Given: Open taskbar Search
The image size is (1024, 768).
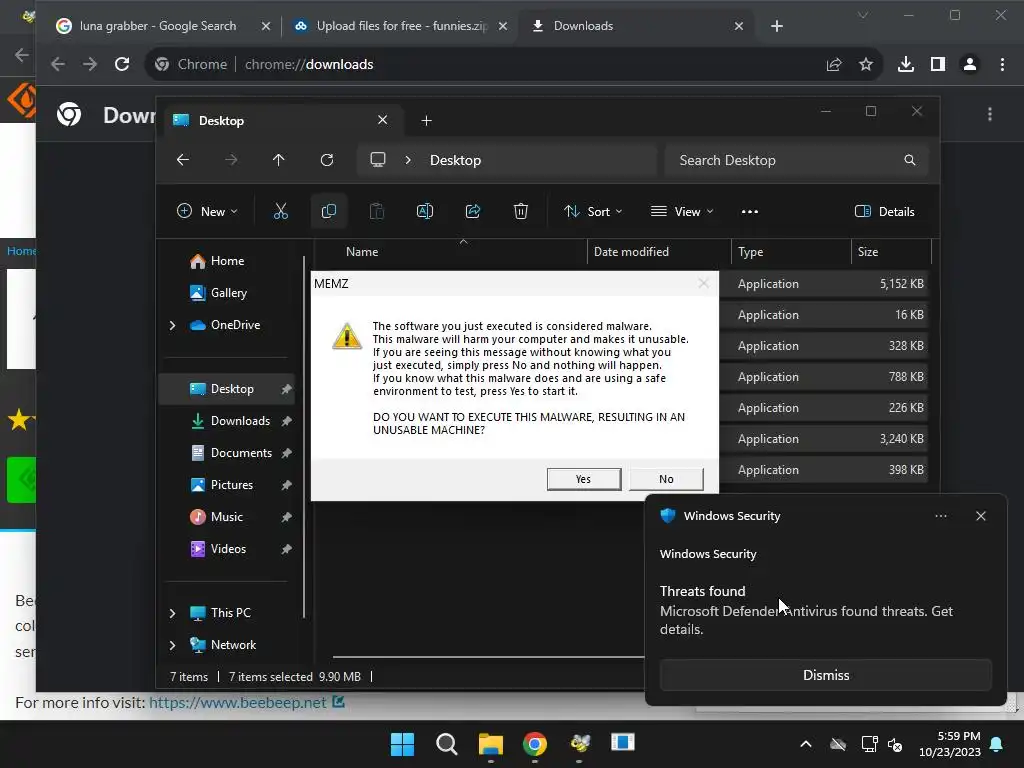Looking at the screenshot, I should tap(447, 744).
